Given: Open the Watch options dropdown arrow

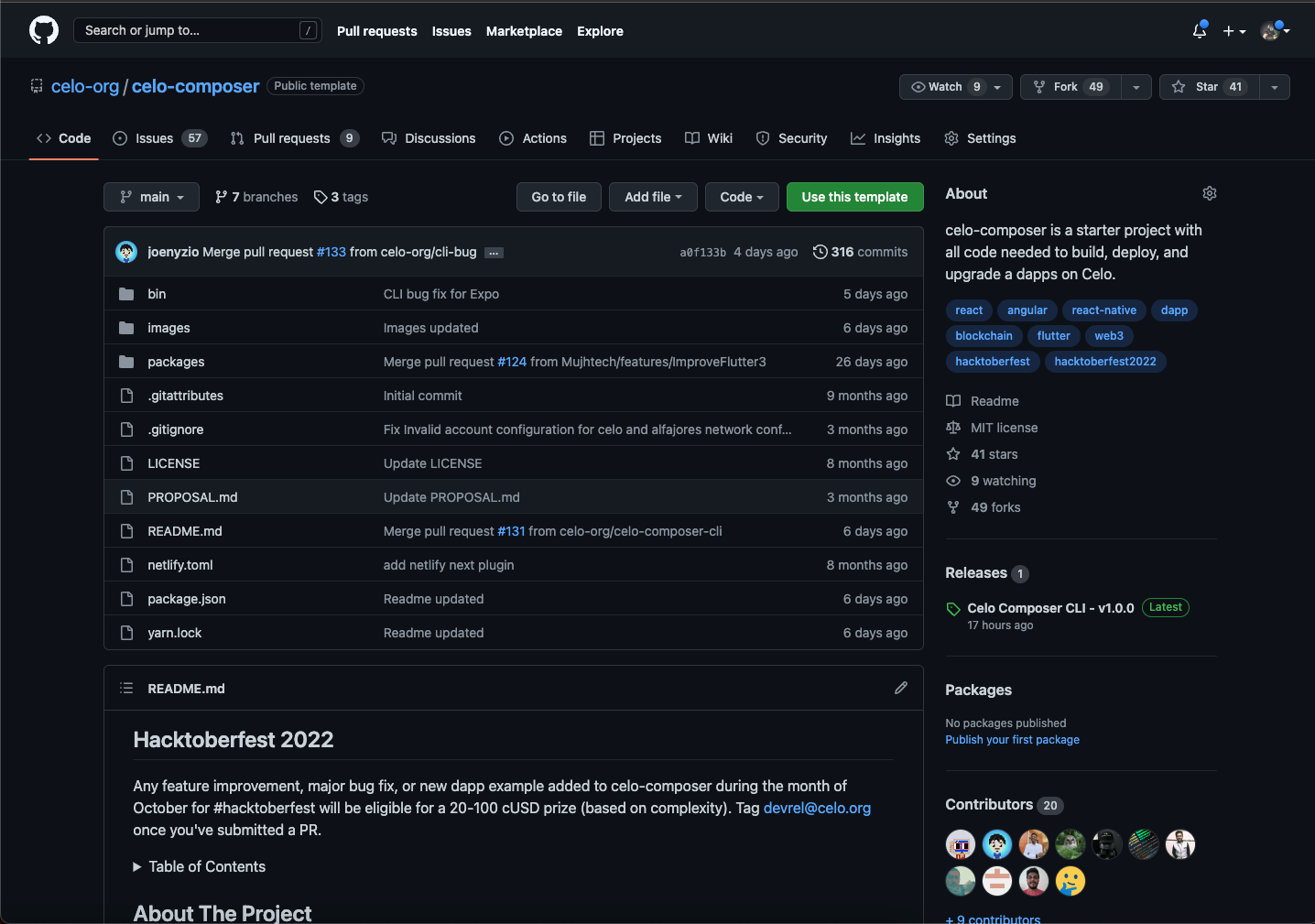Looking at the screenshot, I should 999,87.
